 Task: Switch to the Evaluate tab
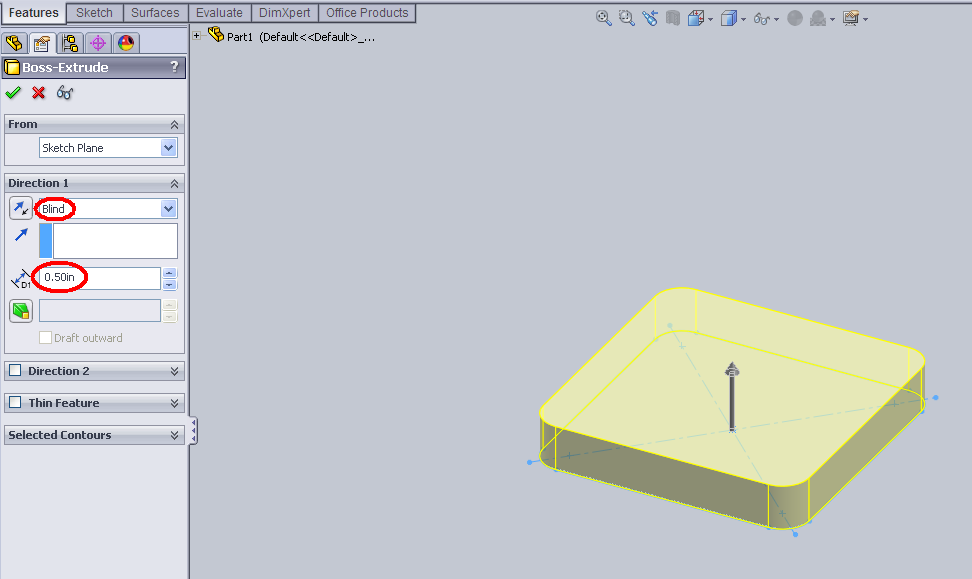219,12
